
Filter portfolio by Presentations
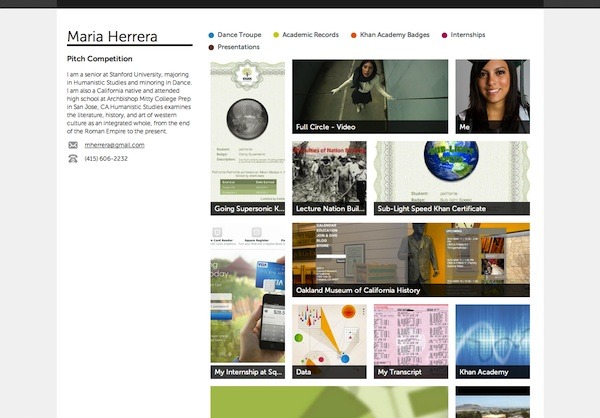(x=238, y=47)
